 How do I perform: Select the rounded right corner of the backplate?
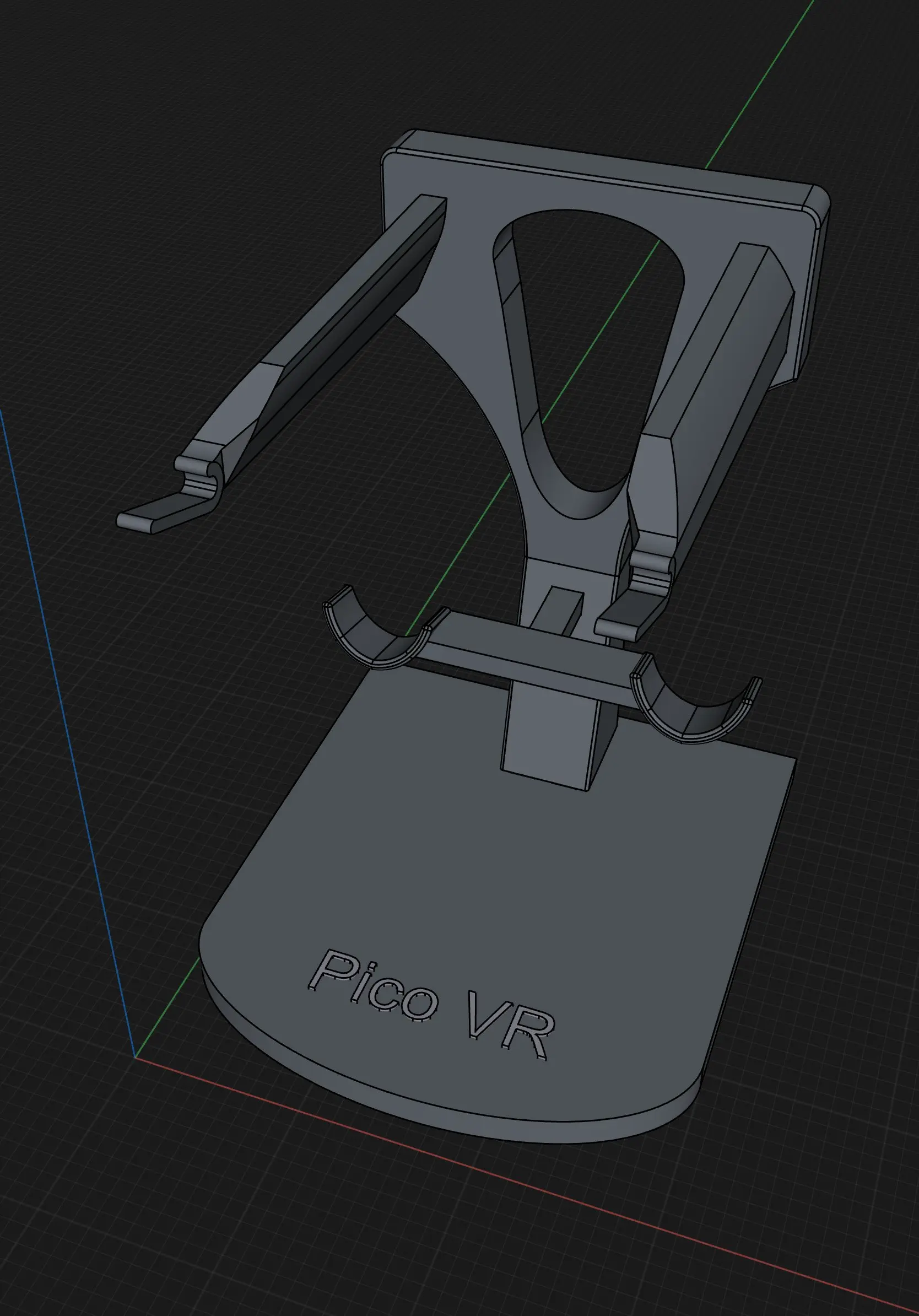817,202
